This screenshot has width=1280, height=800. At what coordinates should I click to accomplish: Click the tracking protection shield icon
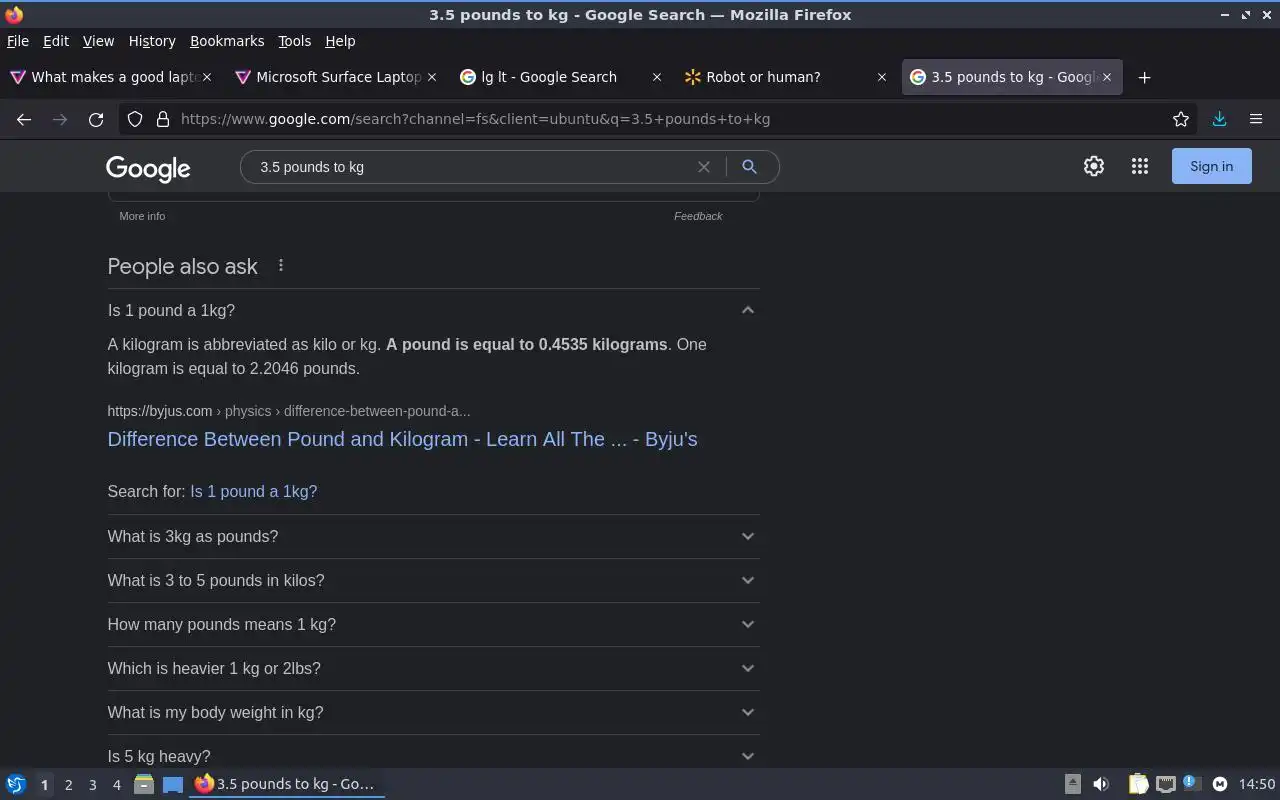click(135, 119)
